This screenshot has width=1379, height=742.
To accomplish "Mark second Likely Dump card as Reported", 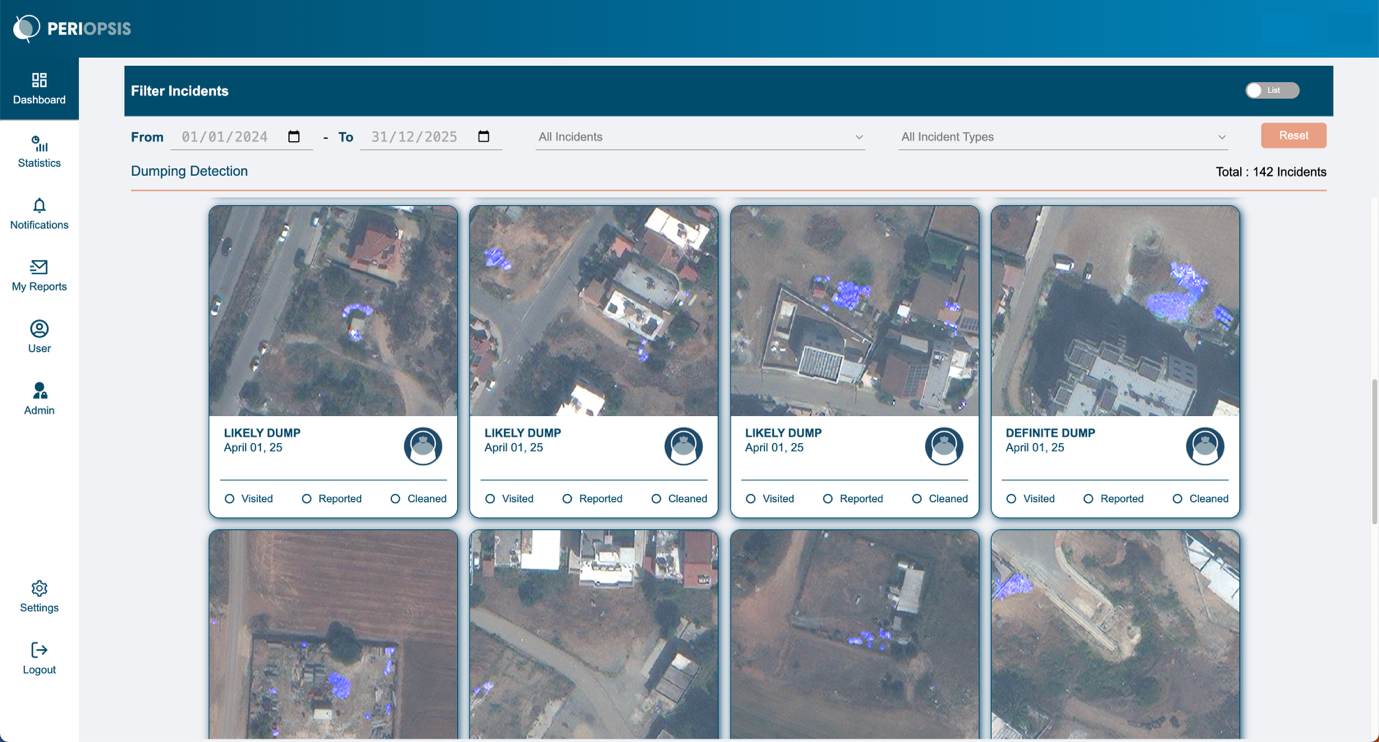I will point(567,499).
